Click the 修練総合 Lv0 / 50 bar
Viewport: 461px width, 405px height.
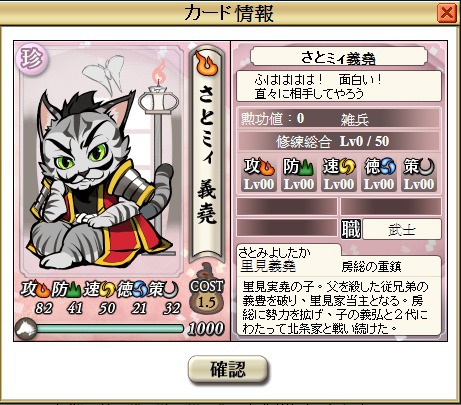(339, 141)
